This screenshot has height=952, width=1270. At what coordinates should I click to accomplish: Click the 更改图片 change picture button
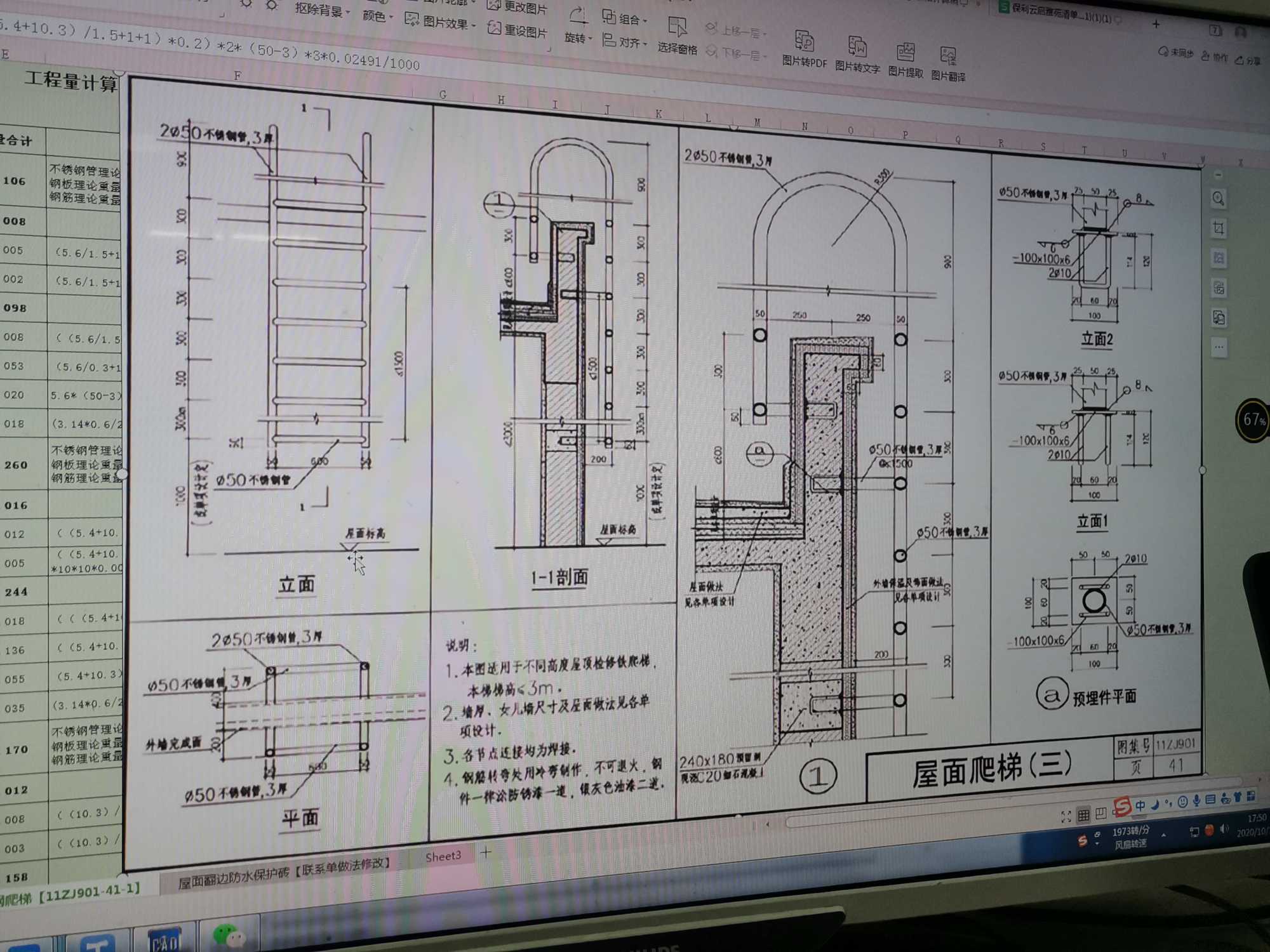pyautogui.click(x=516, y=8)
